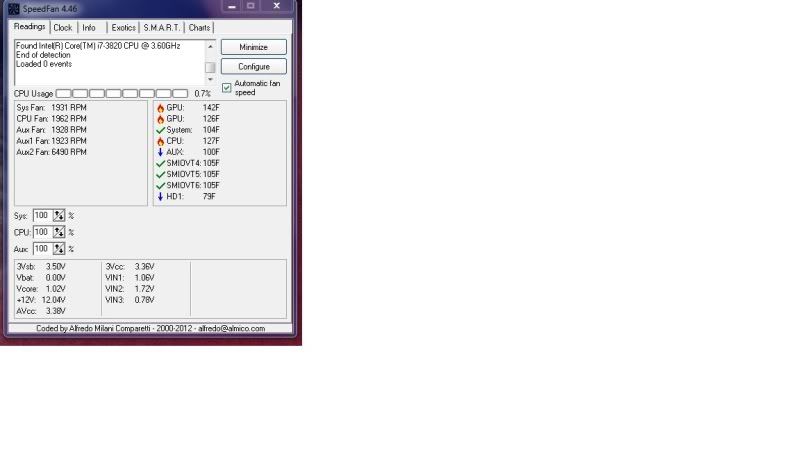
Task: Click the log box scroll up arrow
Action: 210,46
